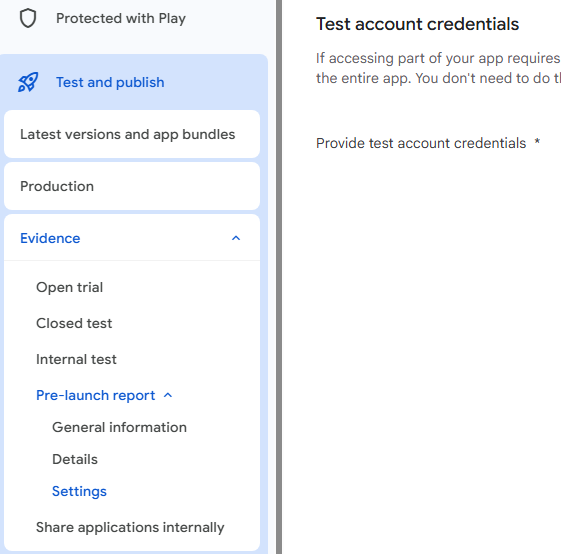Screen dimensions: 561x554
Task: Click the shield icon beside Protected with Play
Action: (x=28, y=18)
